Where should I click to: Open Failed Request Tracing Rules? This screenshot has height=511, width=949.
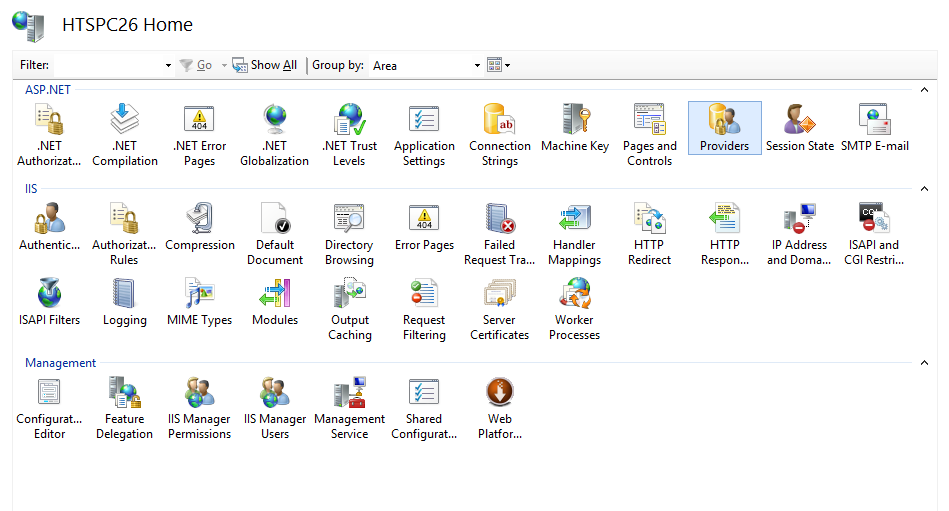[x=499, y=234]
